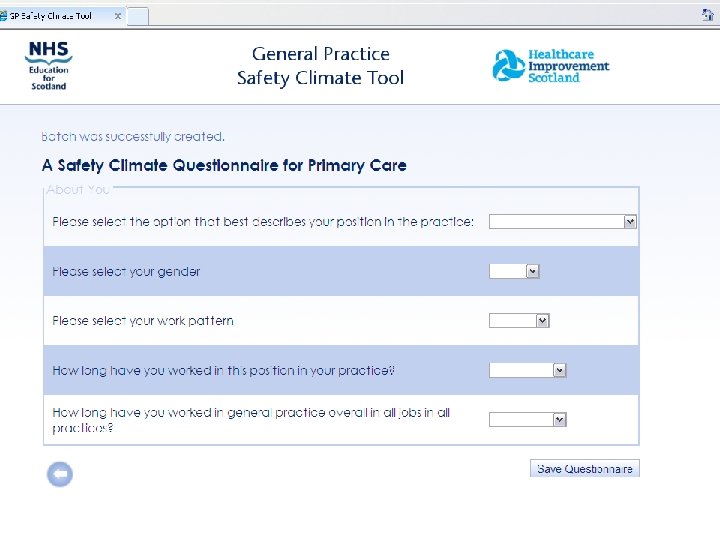This screenshot has height=540, width=720.
Task: Expand the time in this position dropdown
Action: click(x=527, y=370)
